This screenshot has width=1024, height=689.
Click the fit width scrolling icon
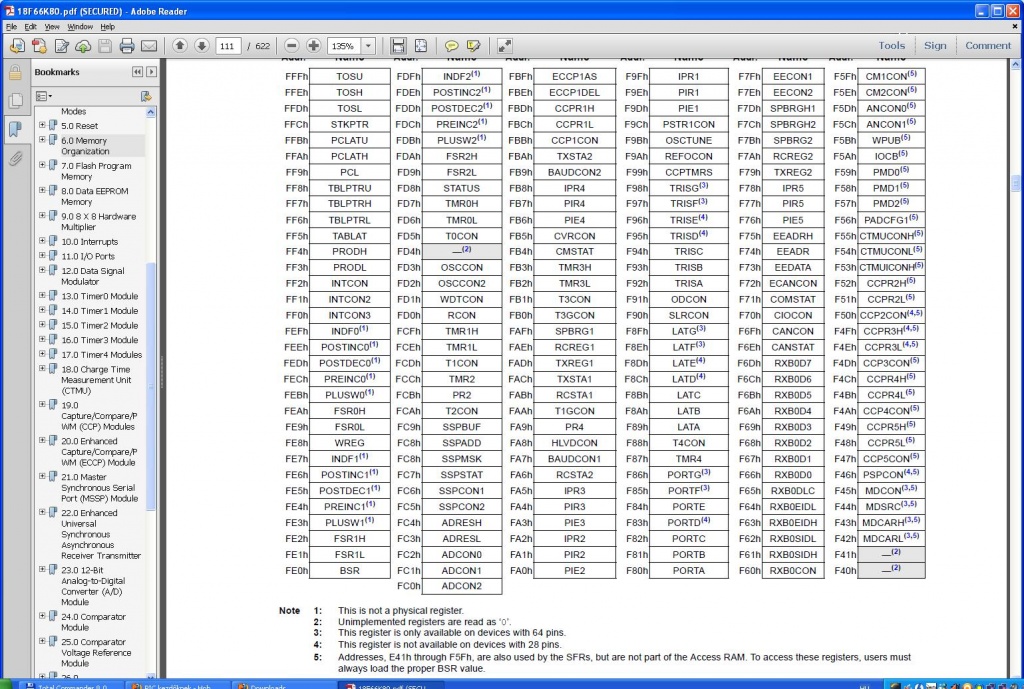coord(398,46)
